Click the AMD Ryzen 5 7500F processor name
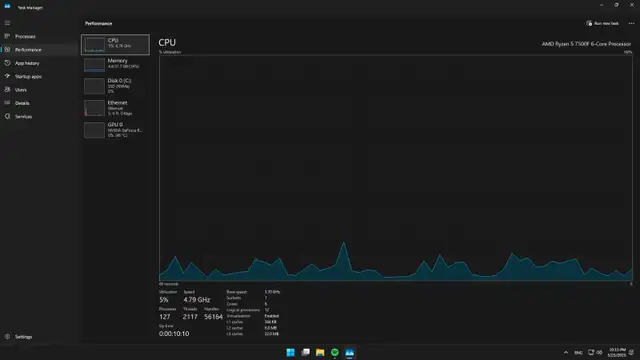Viewport: 640px width, 360px height. (x=586, y=44)
